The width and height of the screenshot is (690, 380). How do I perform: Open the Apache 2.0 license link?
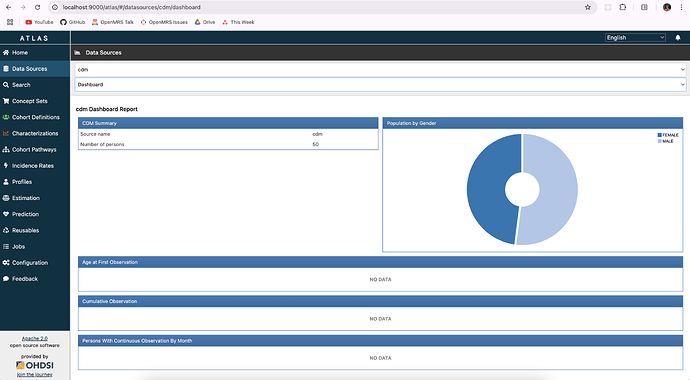click(35, 339)
